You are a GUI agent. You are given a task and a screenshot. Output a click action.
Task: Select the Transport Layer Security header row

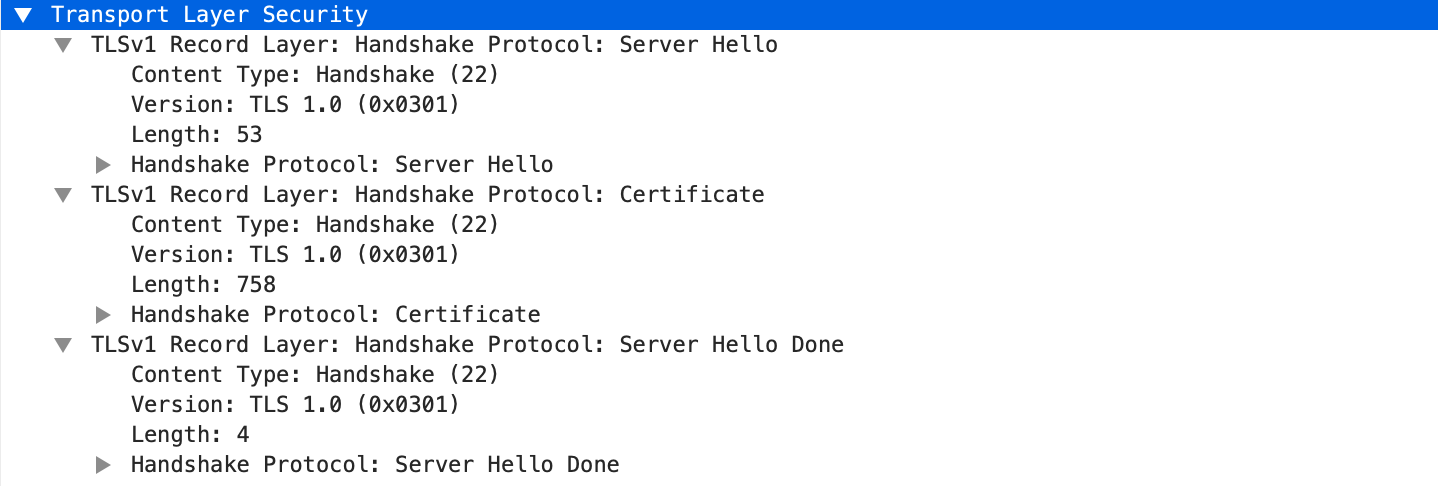(210, 15)
